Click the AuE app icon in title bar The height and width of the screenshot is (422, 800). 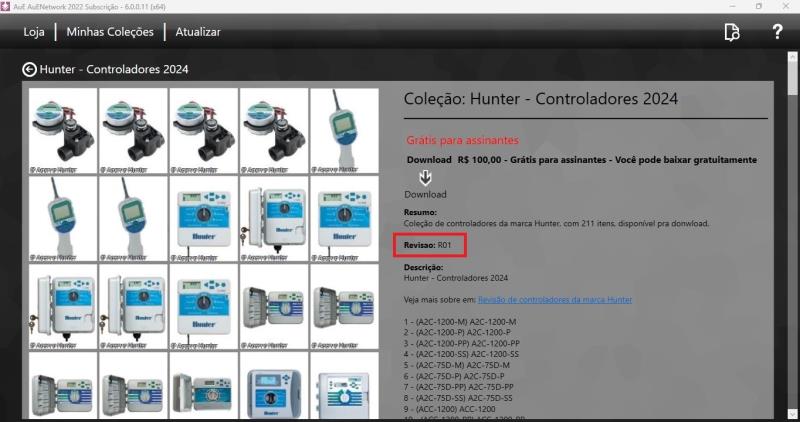pos(7,6)
